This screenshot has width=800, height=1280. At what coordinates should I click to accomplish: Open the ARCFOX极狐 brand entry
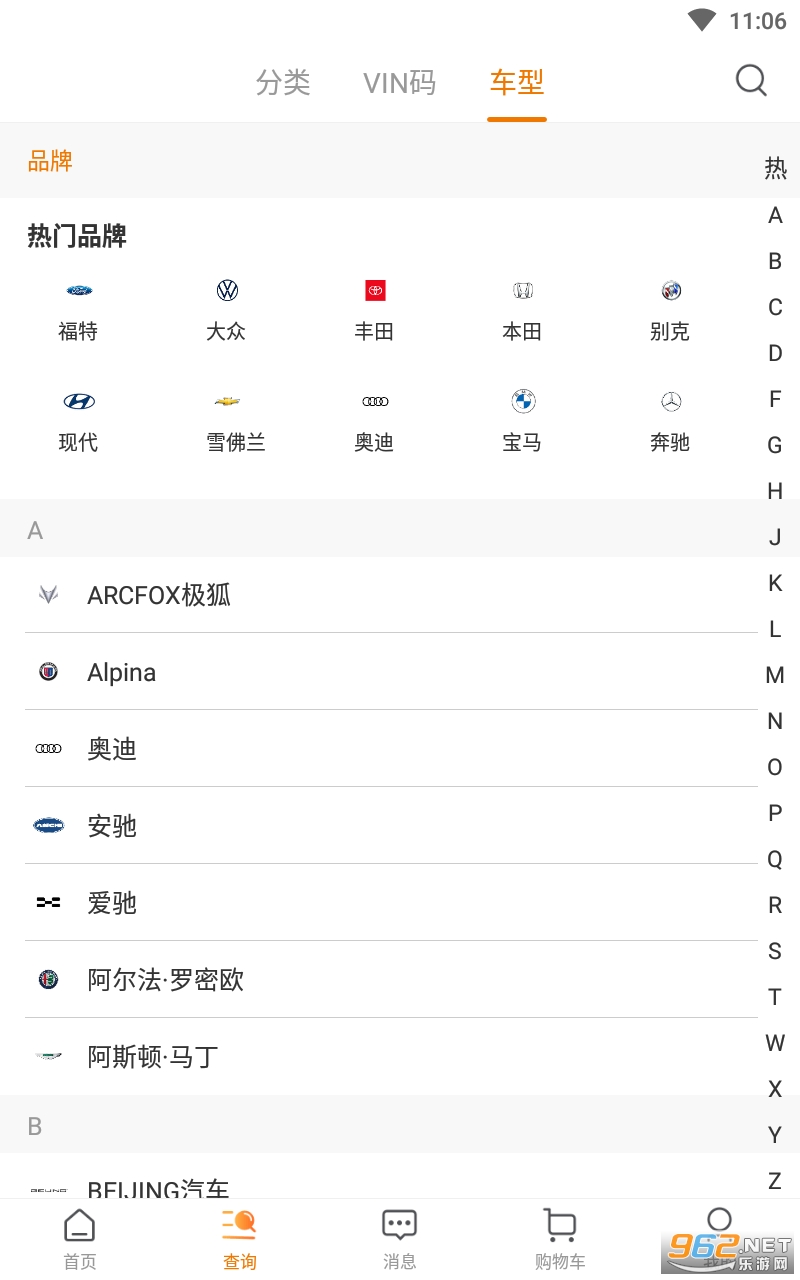pyautogui.click(x=159, y=595)
